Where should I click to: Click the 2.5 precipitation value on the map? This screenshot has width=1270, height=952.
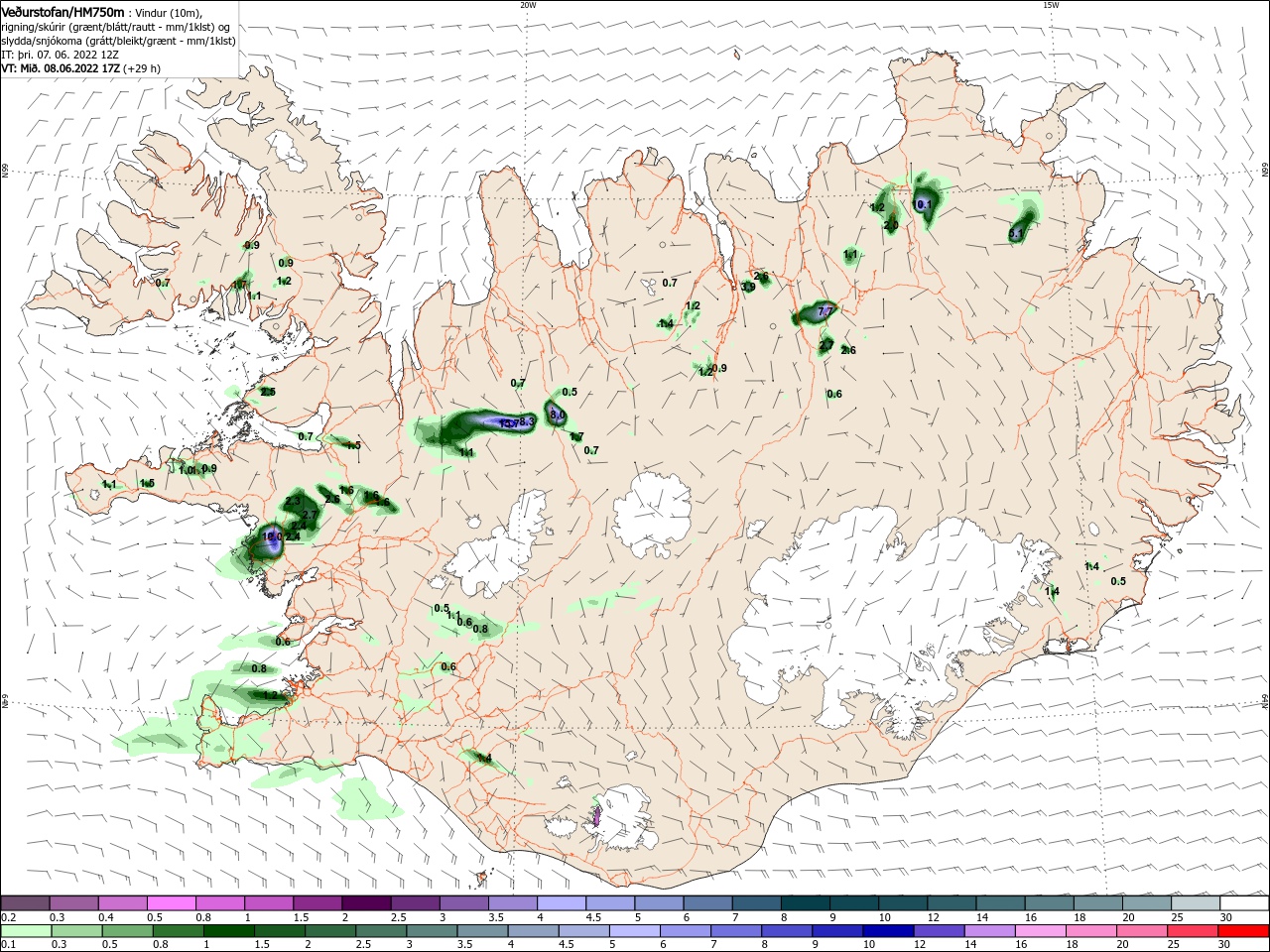pyautogui.click(x=268, y=392)
